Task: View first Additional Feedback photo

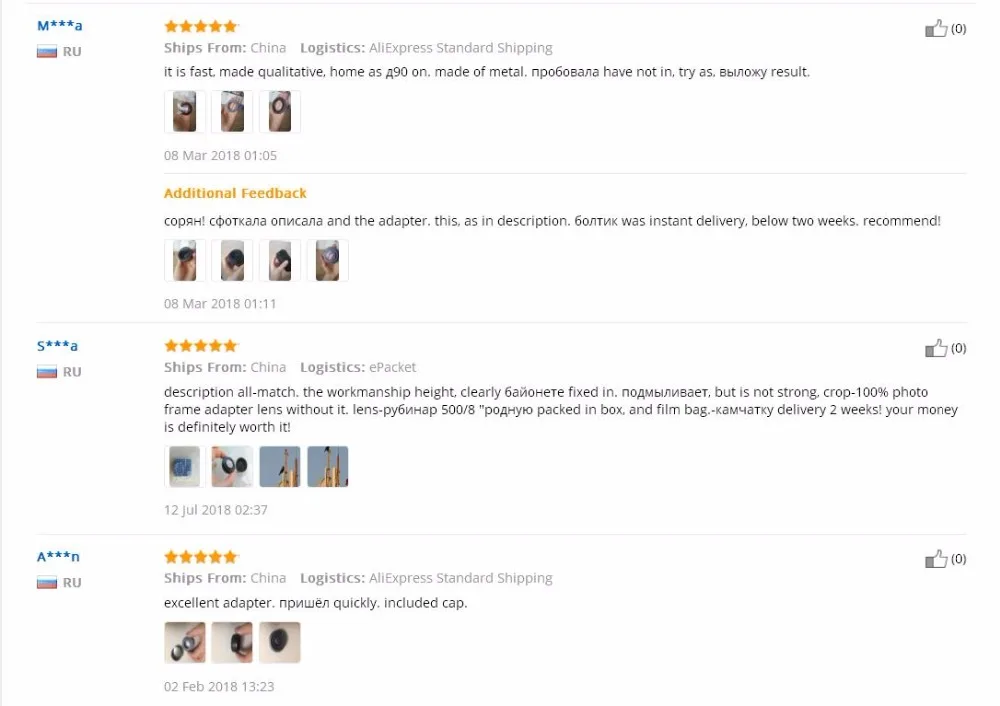Action: click(185, 260)
